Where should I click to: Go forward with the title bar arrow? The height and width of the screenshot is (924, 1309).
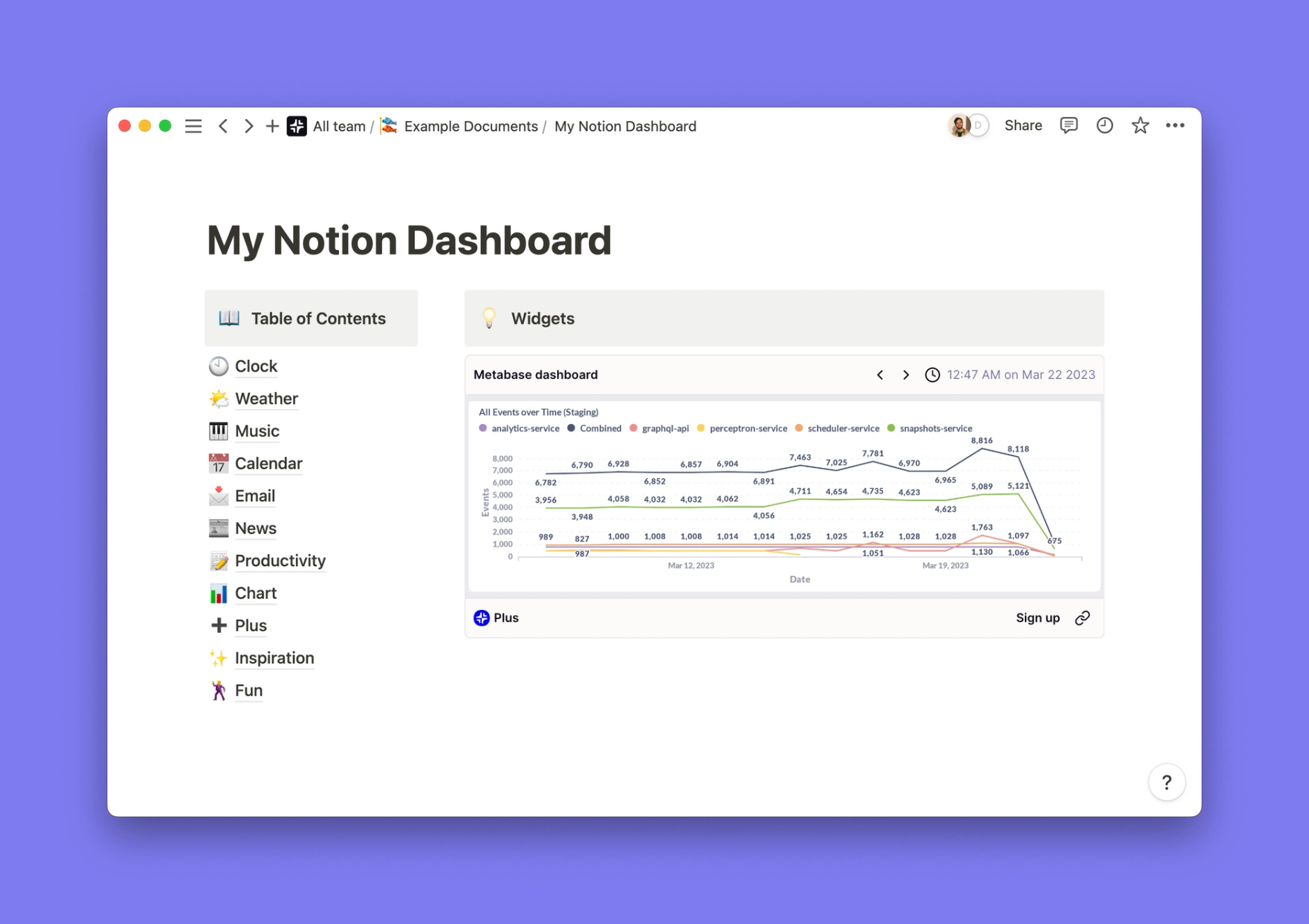coord(248,126)
